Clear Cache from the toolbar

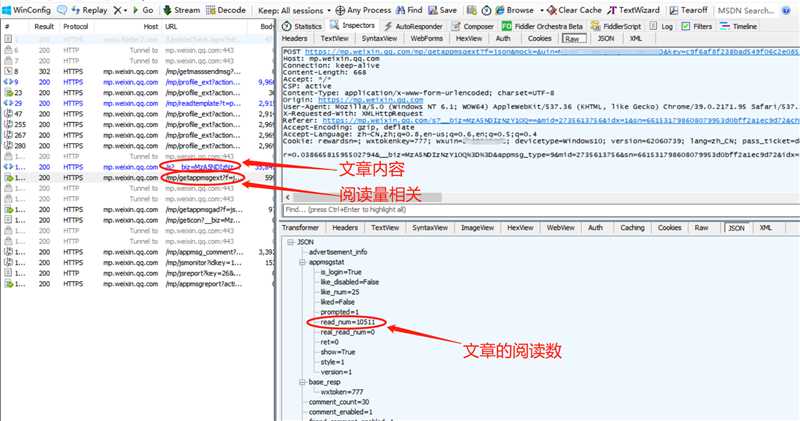(x=574, y=10)
